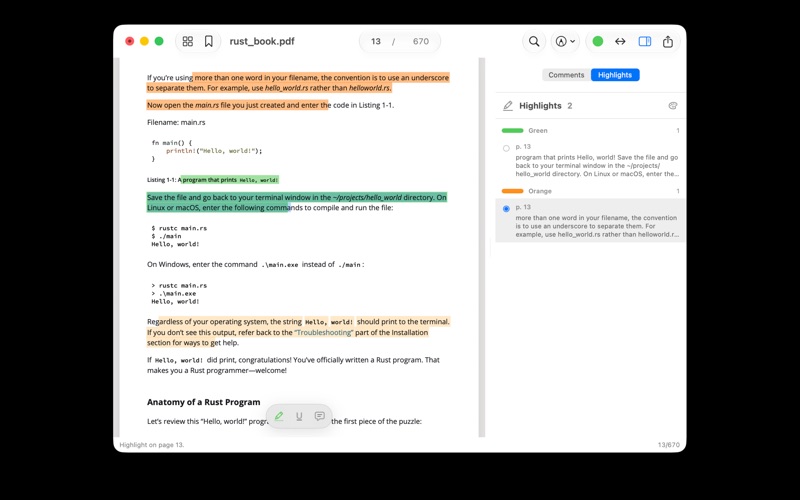Click the page scrollbar beside the document
The image size is (800, 500).
pos(482,247)
